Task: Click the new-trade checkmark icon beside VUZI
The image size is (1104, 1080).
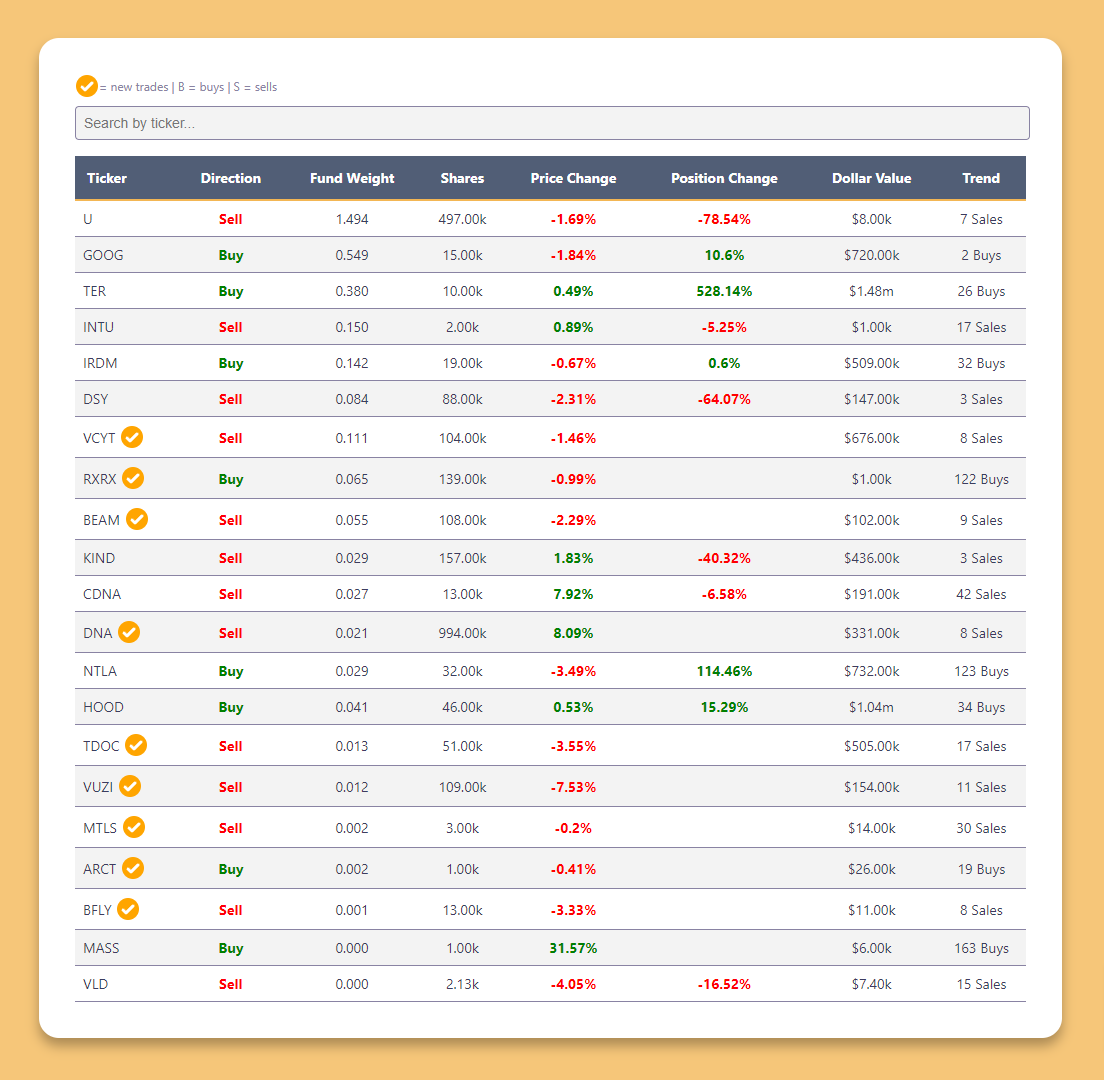Action: click(x=130, y=786)
